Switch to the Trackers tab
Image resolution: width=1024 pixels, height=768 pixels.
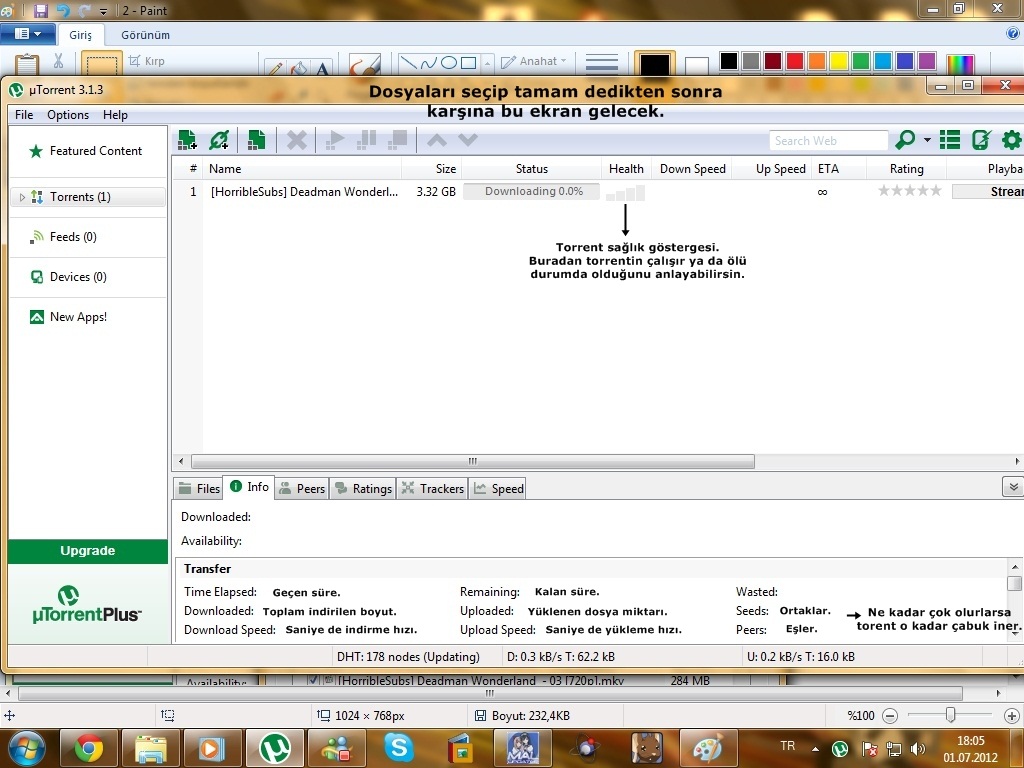coord(432,488)
